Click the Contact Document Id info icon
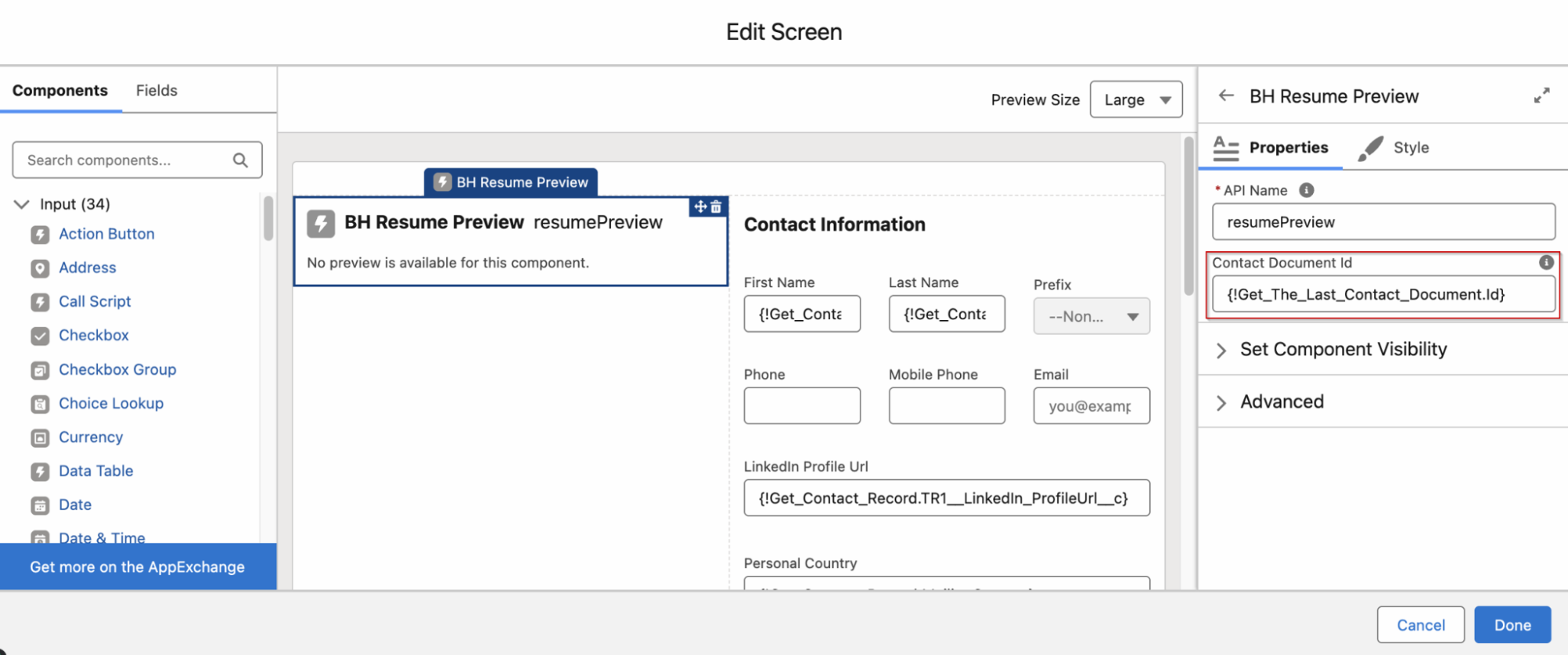The image size is (1568, 655). tap(1546, 263)
